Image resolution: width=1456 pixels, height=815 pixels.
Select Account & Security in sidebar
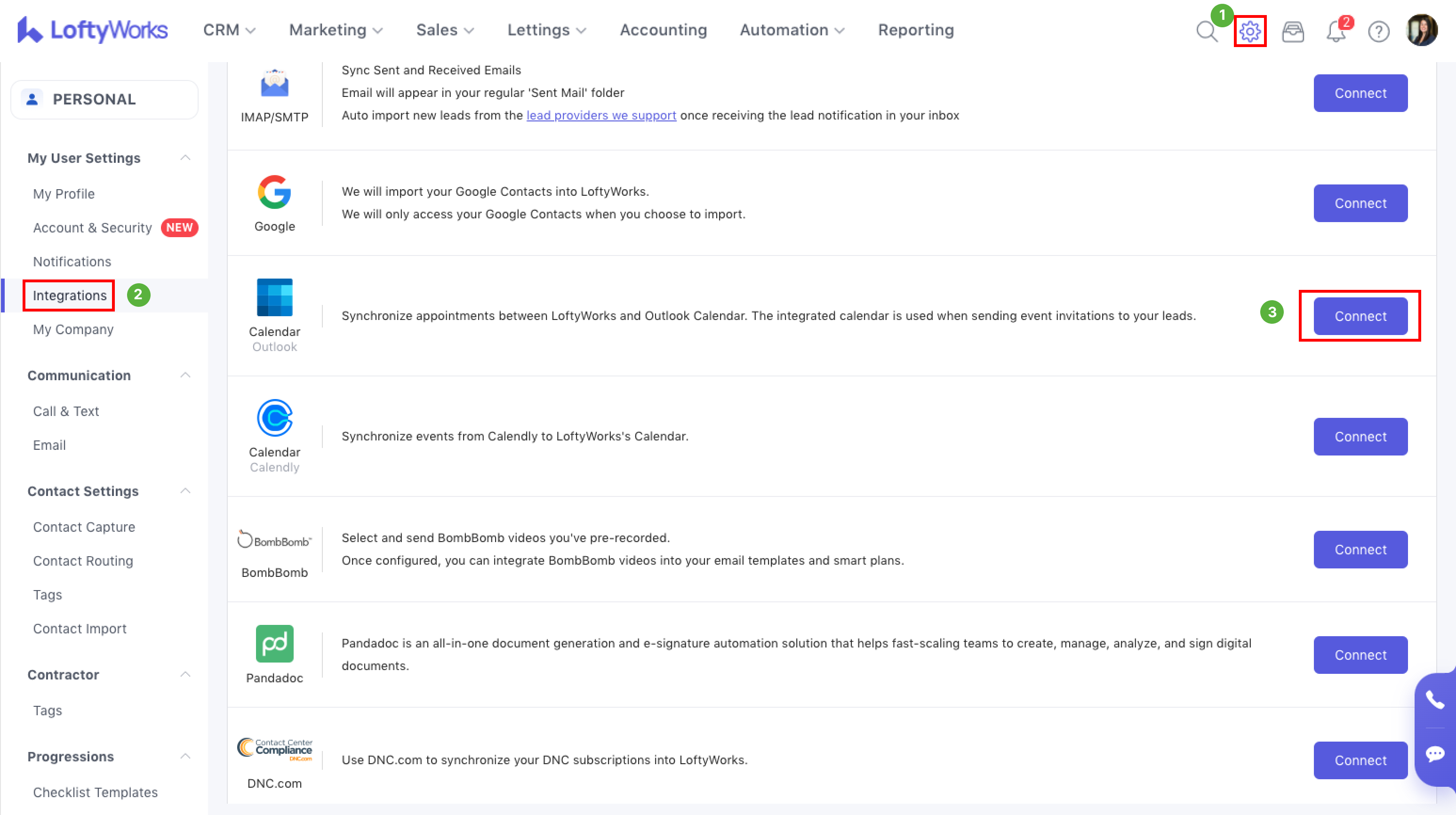click(92, 228)
